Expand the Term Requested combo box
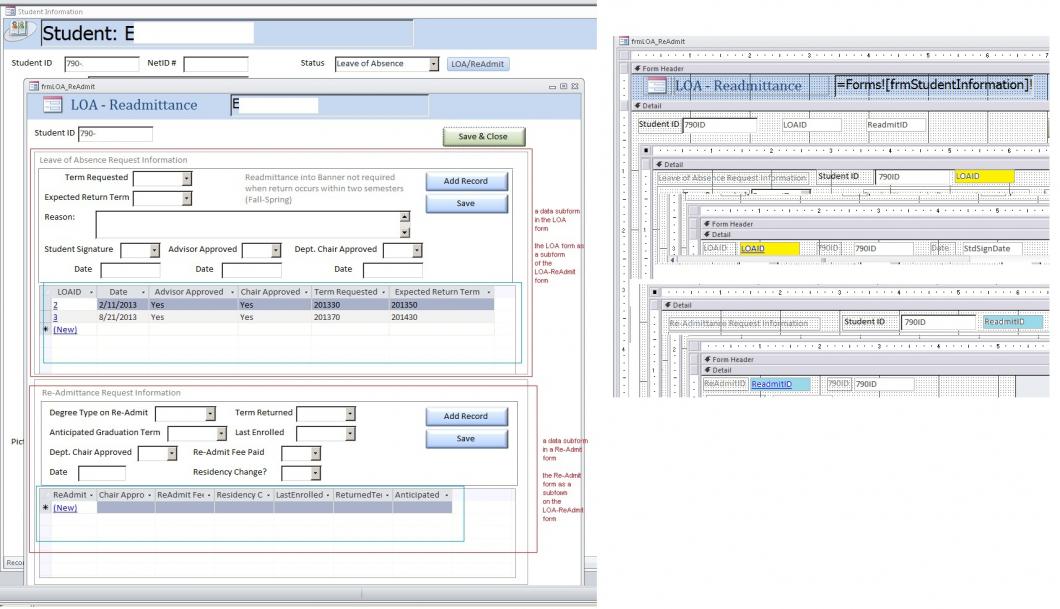This screenshot has width=1060, height=609. 187,178
